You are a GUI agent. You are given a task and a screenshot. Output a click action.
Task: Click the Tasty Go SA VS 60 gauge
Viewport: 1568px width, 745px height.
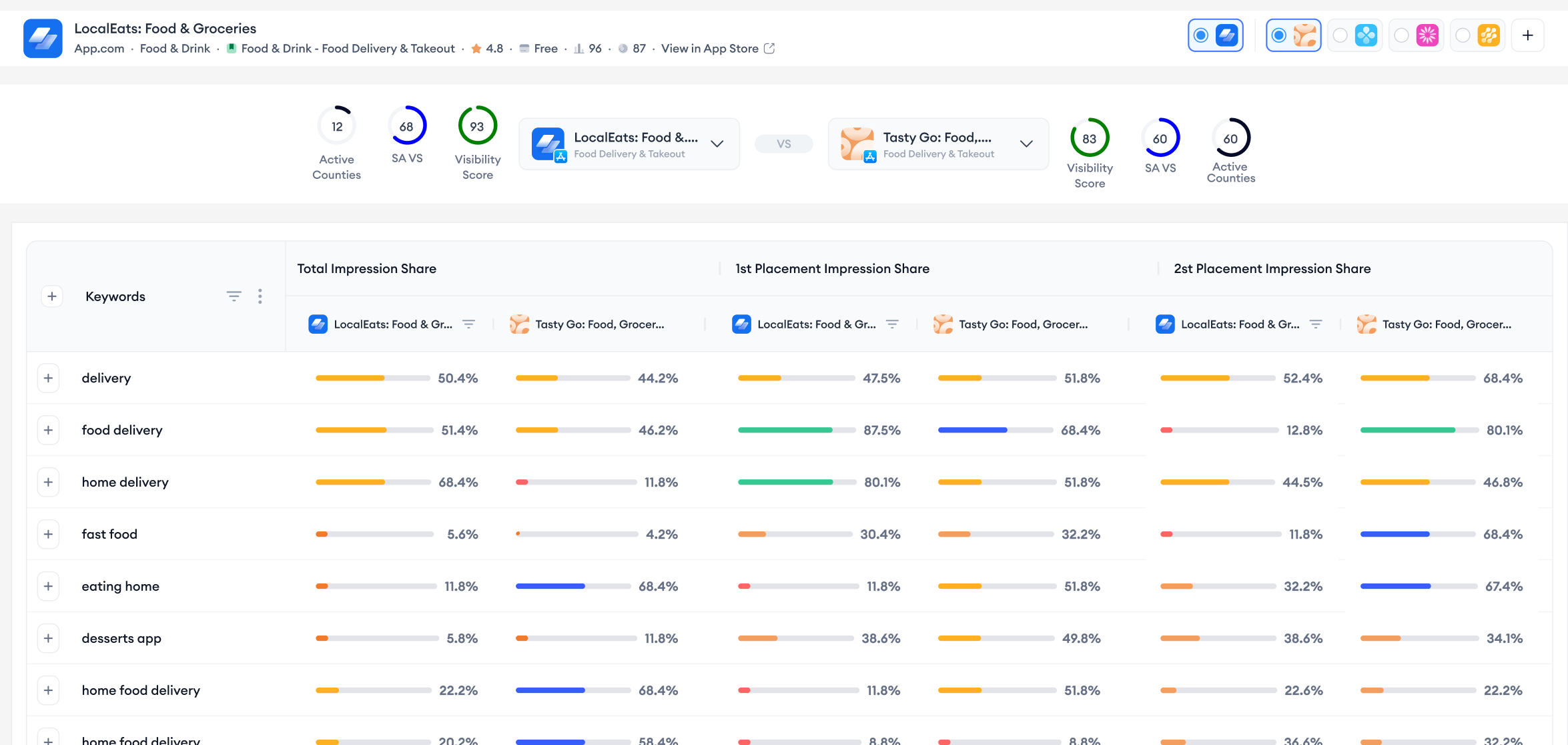click(x=1160, y=138)
